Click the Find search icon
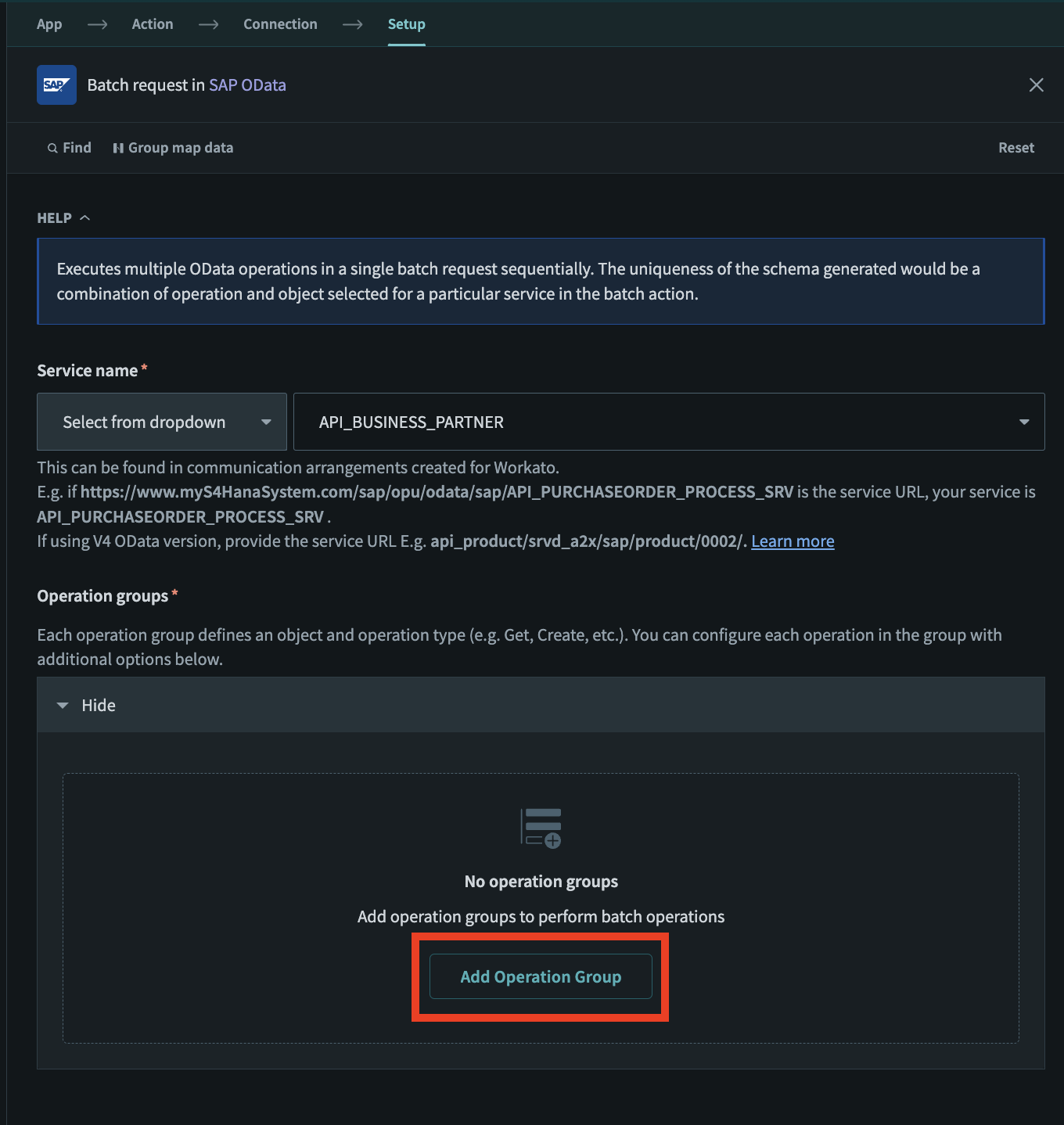 click(x=52, y=149)
